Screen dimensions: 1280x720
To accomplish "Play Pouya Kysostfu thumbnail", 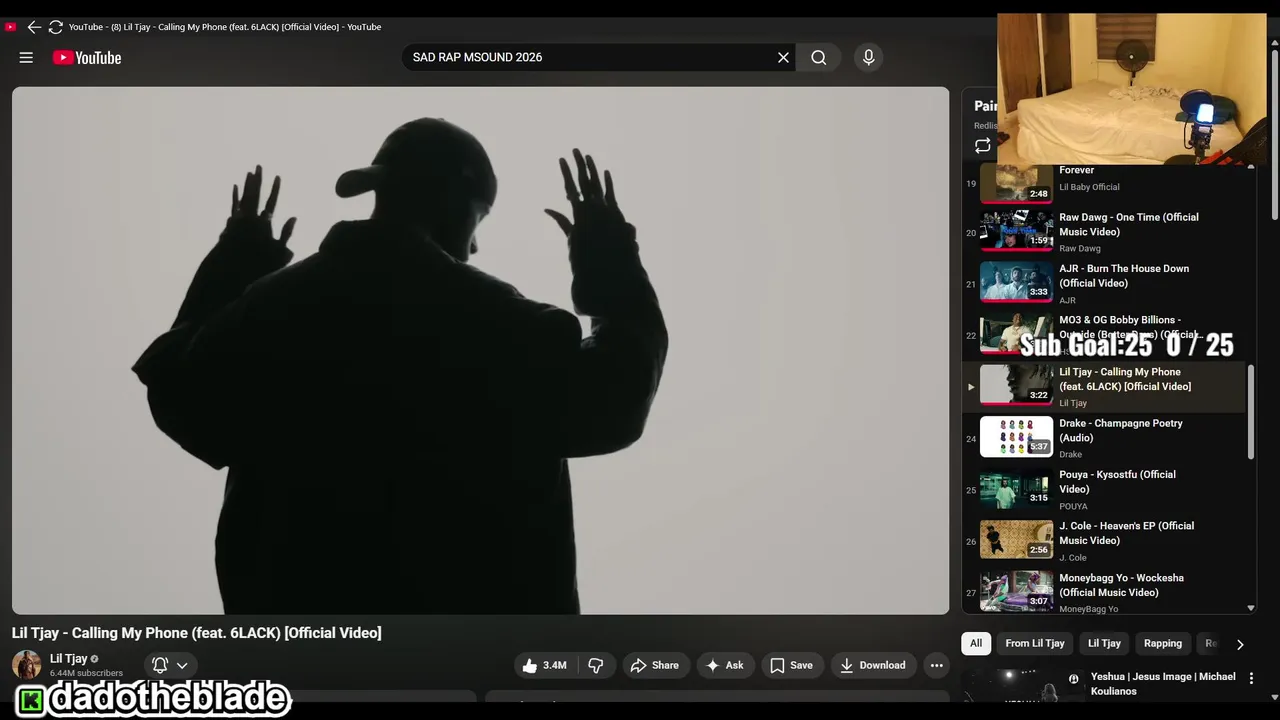I will 1016,488.
